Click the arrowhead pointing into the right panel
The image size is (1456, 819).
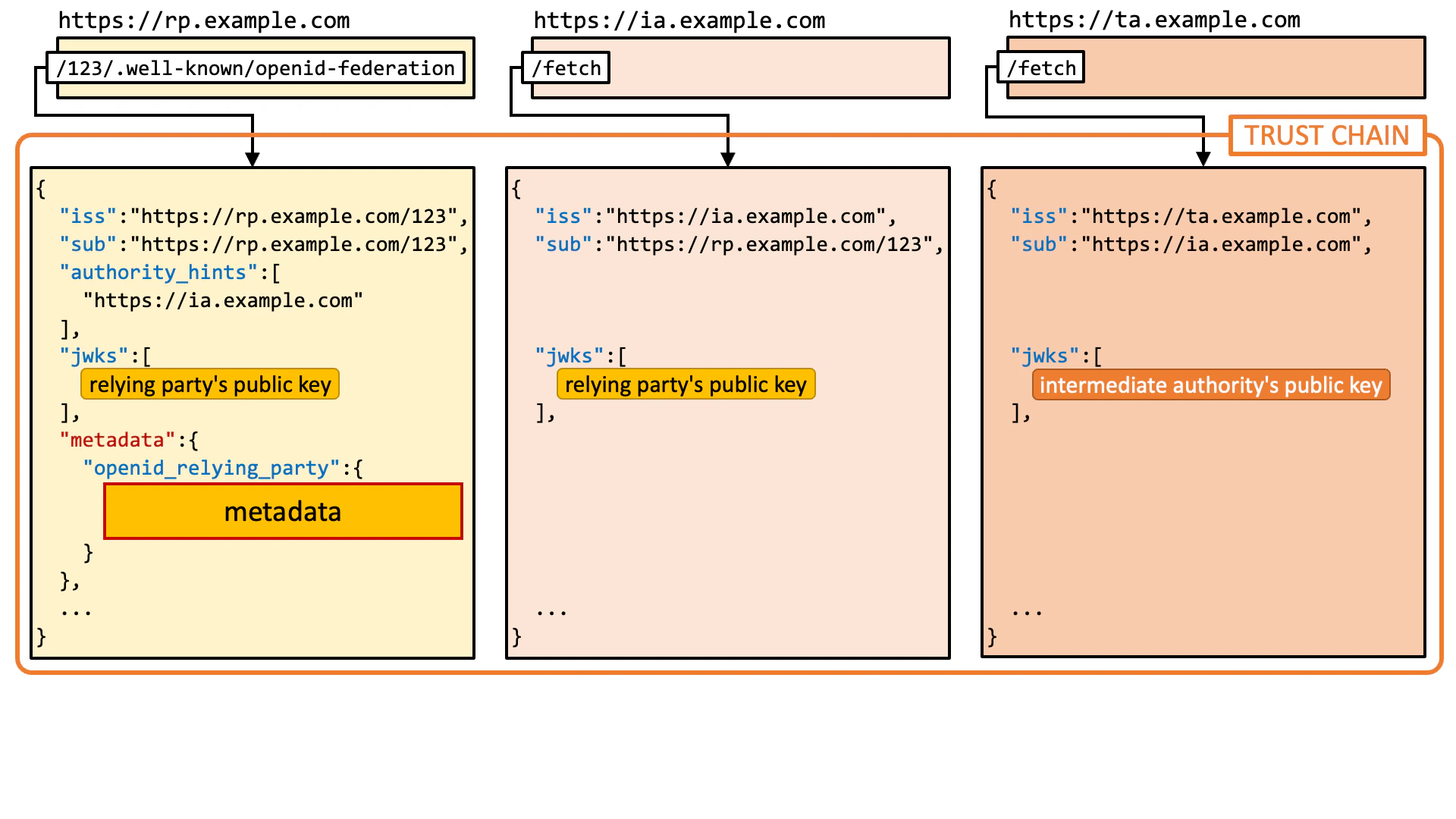1203,158
